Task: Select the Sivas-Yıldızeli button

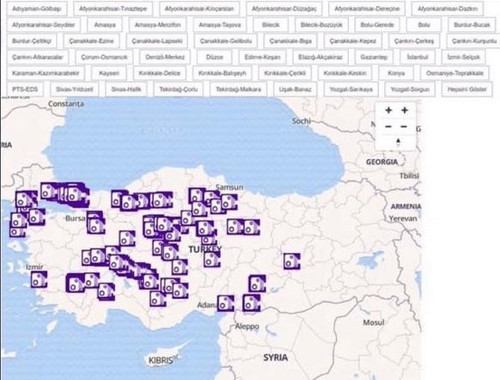Action: [75, 89]
